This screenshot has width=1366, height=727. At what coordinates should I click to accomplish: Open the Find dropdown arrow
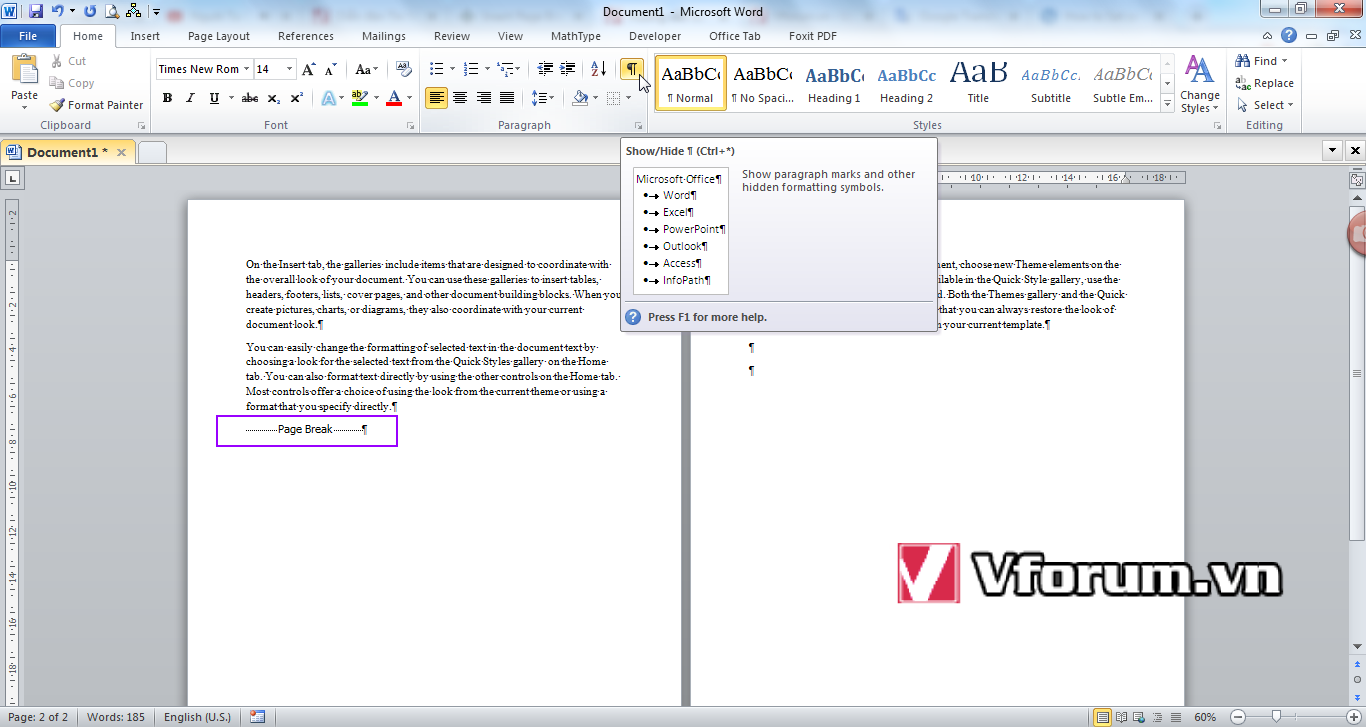tap(1285, 61)
